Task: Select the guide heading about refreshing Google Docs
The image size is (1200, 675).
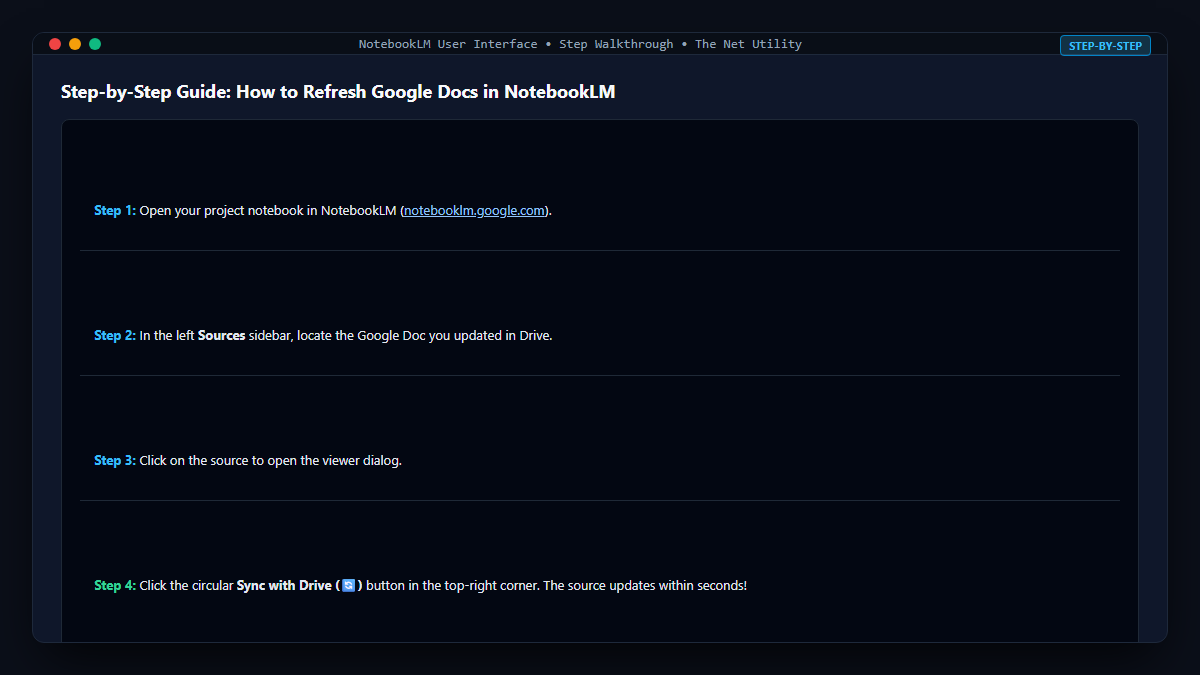Action: click(338, 92)
